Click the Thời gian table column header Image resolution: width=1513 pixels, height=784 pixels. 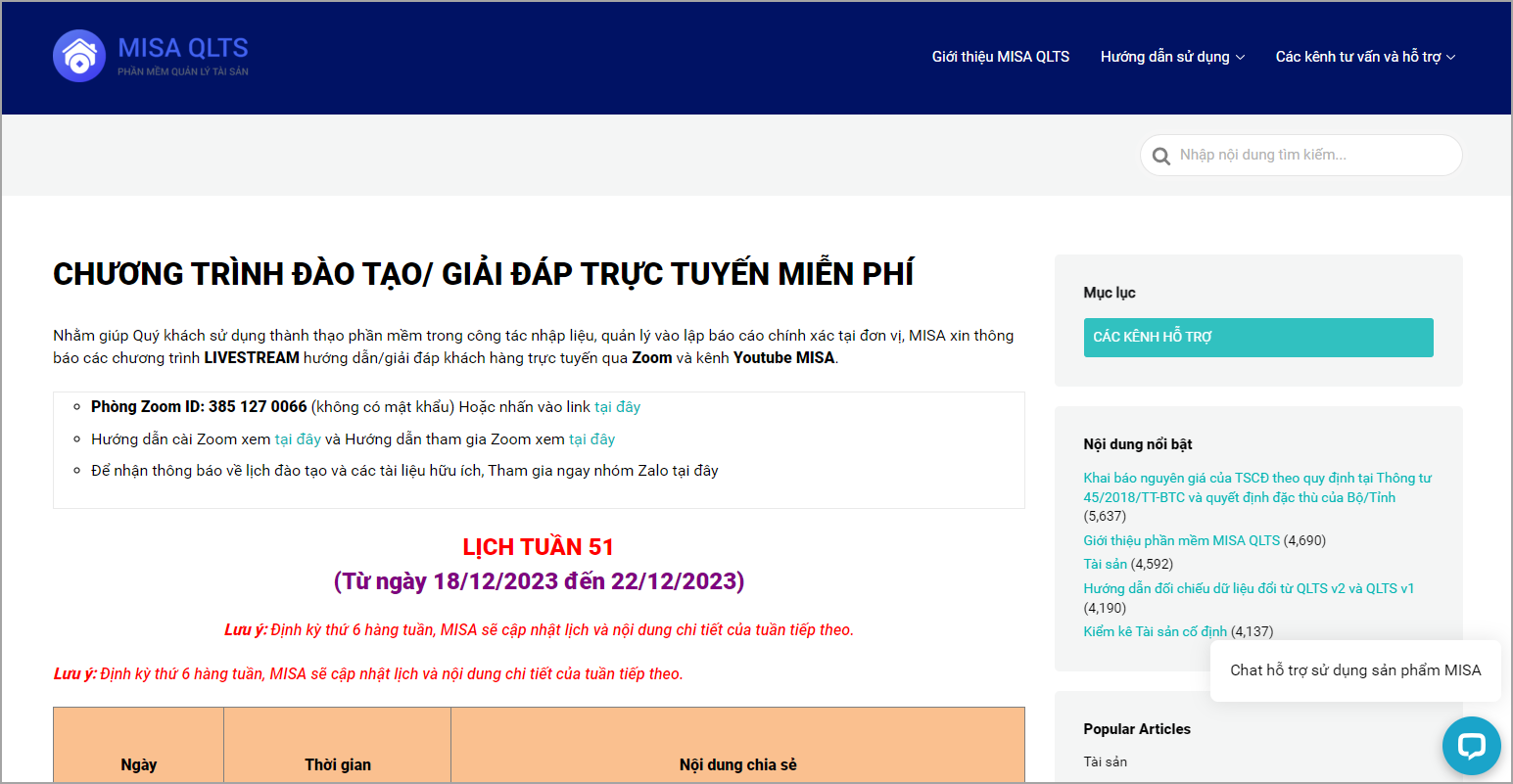(x=338, y=764)
